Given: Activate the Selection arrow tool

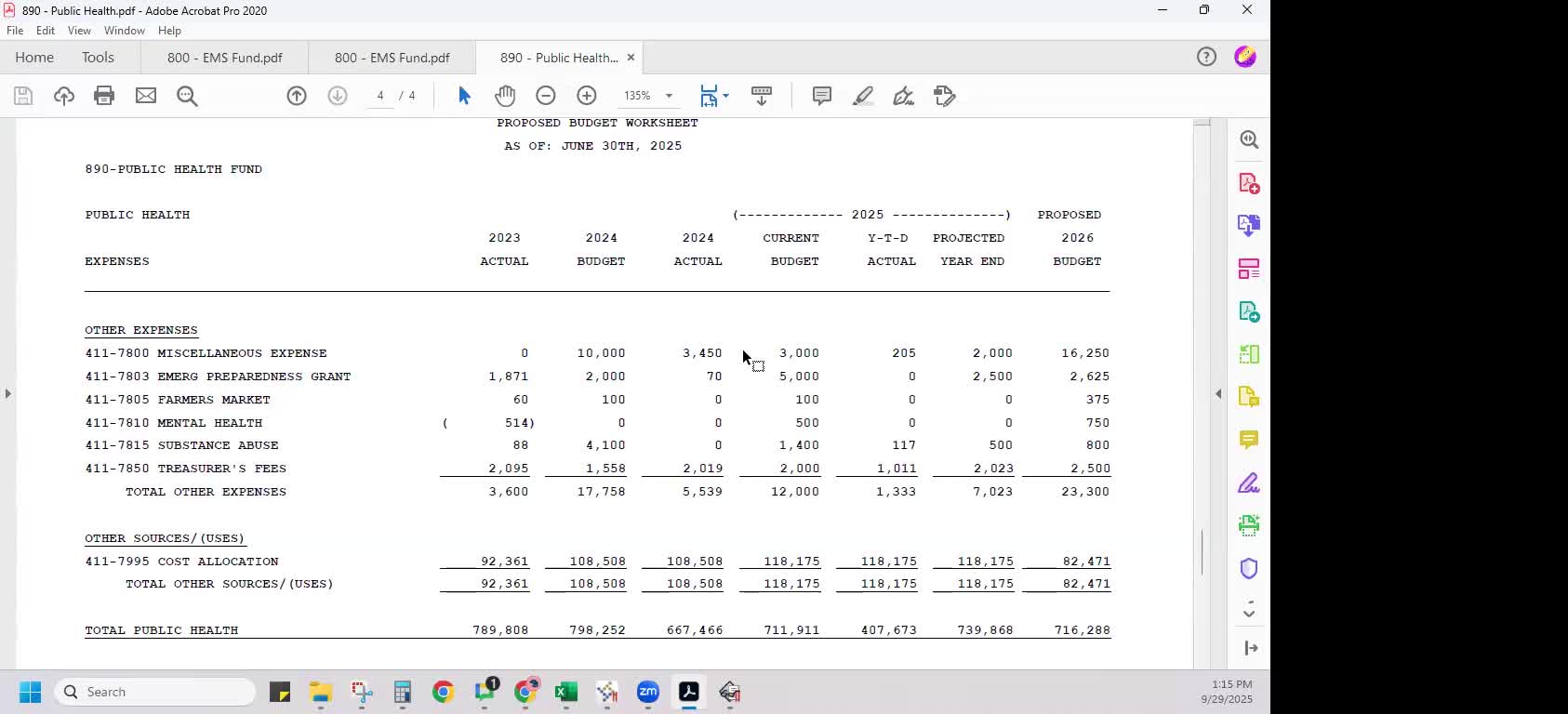Looking at the screenshot, I should 464,96.
